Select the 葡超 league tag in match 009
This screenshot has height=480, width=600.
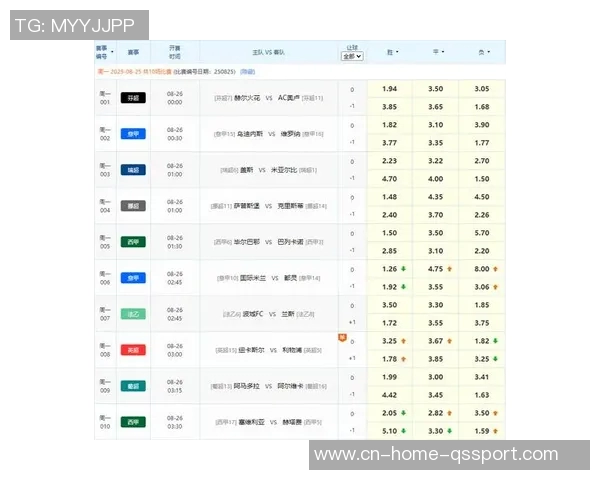click(x=133, y=386)
